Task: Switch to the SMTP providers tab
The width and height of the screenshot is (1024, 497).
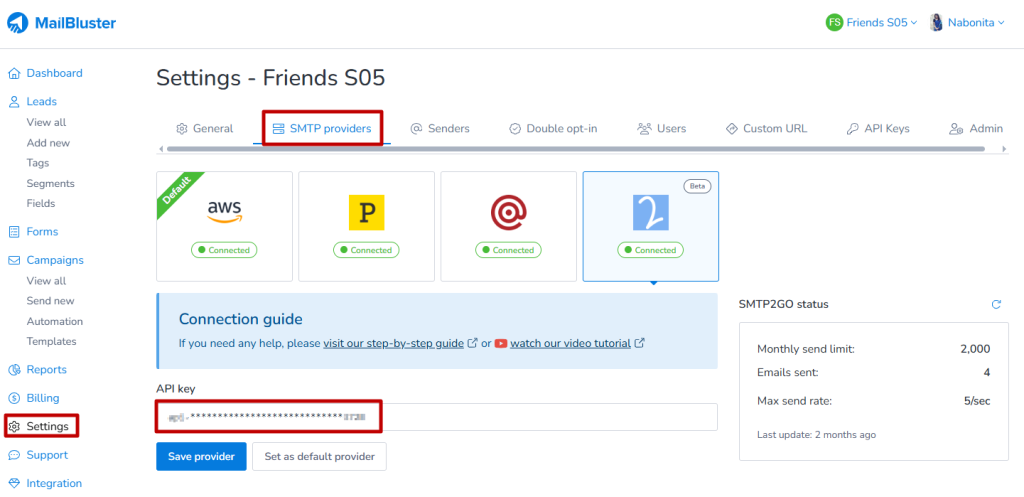Action: coord(322,129)
